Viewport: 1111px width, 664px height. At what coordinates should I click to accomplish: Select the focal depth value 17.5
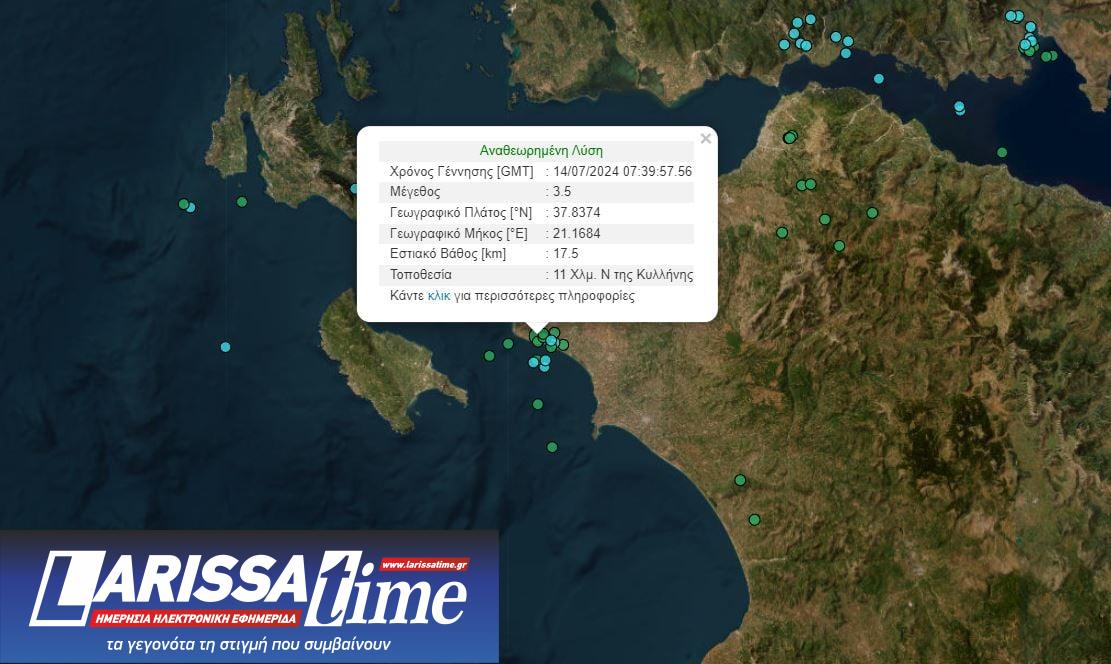point(566,254)
